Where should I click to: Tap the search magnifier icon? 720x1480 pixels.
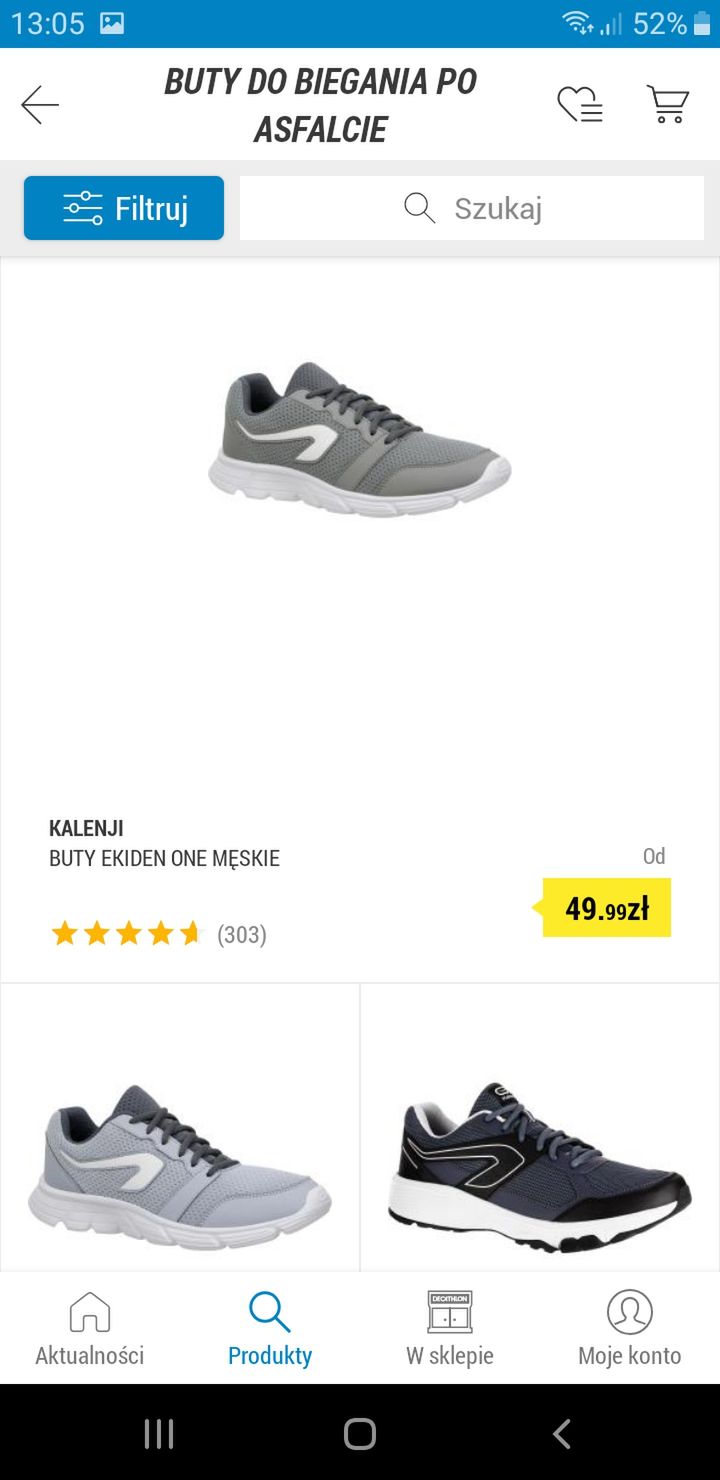tap(420, 208)
